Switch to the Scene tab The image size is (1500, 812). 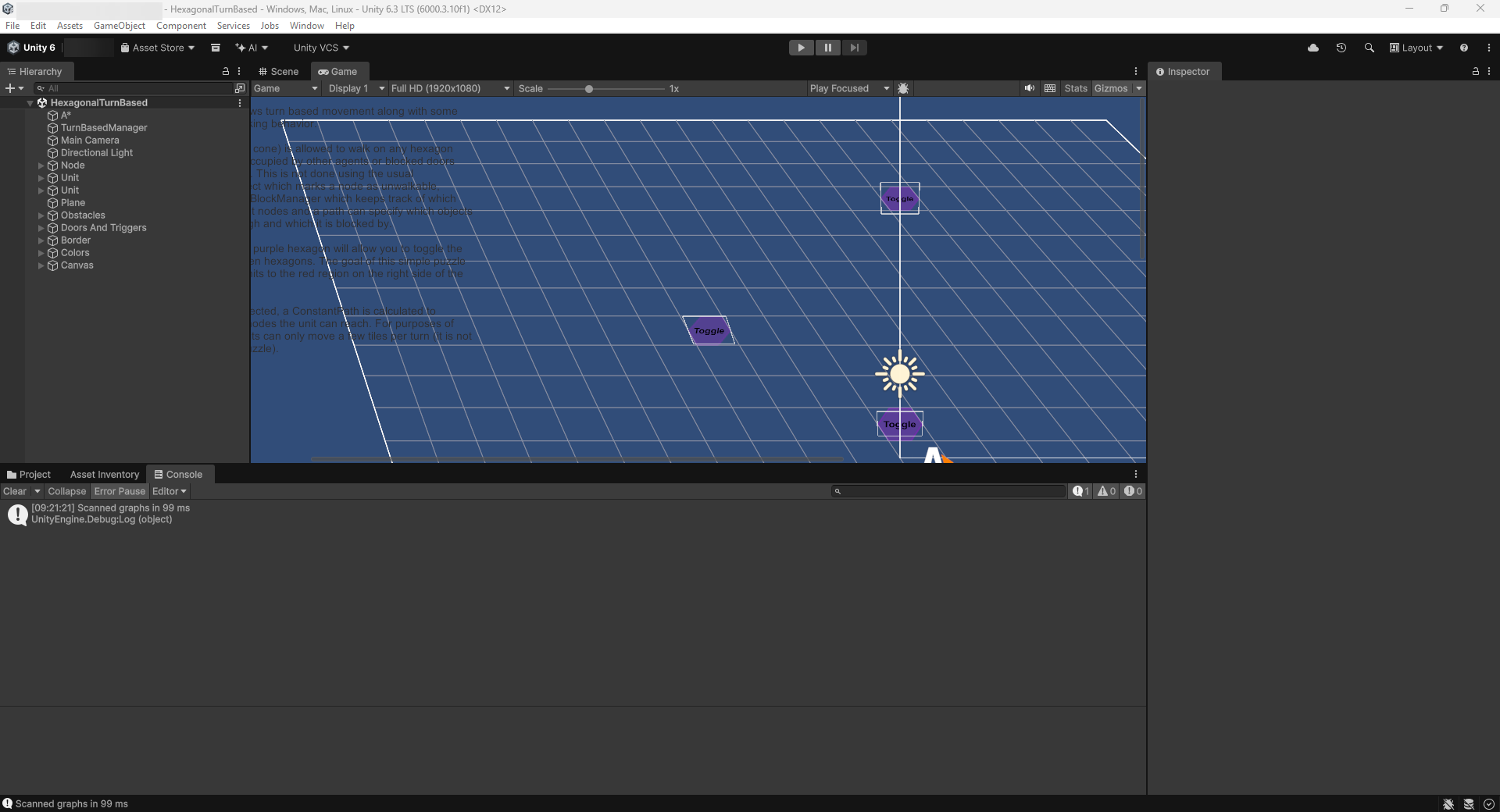[x=279, y=71]
